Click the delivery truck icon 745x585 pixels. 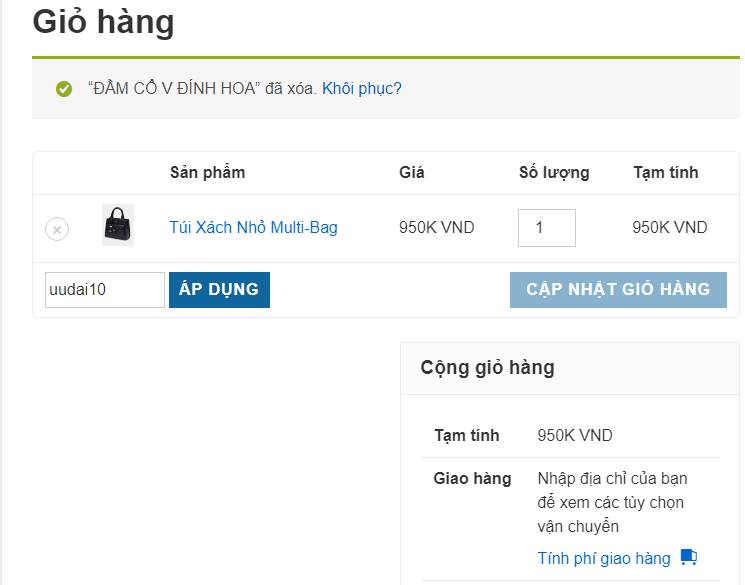point(688,557)
